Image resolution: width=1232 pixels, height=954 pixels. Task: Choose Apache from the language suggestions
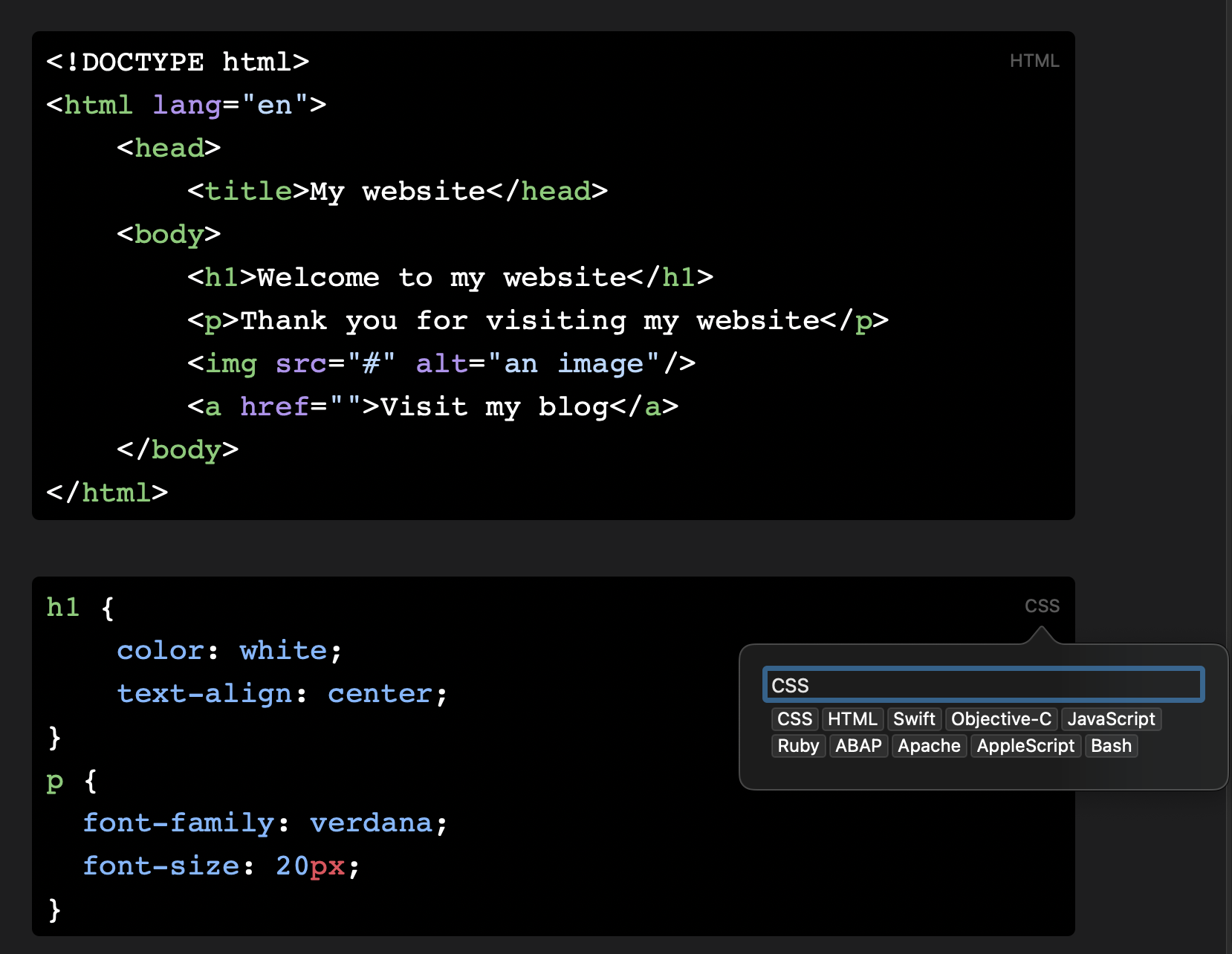pos(929,746)
